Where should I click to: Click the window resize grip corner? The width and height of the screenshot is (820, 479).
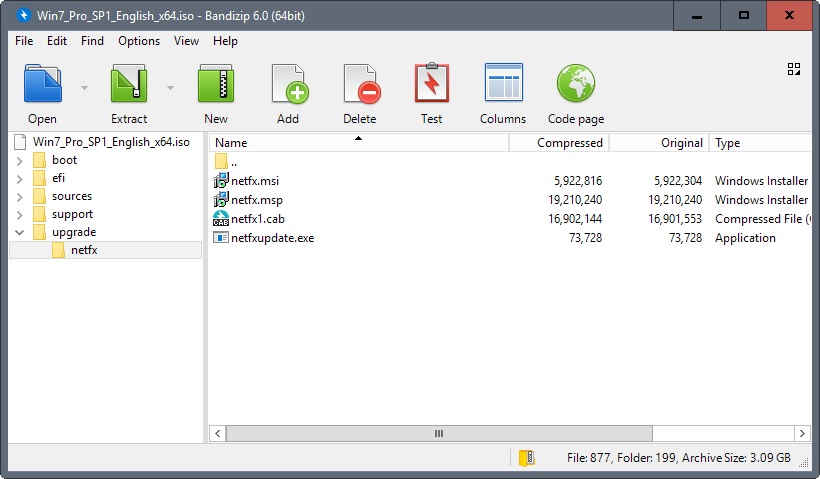805,461
